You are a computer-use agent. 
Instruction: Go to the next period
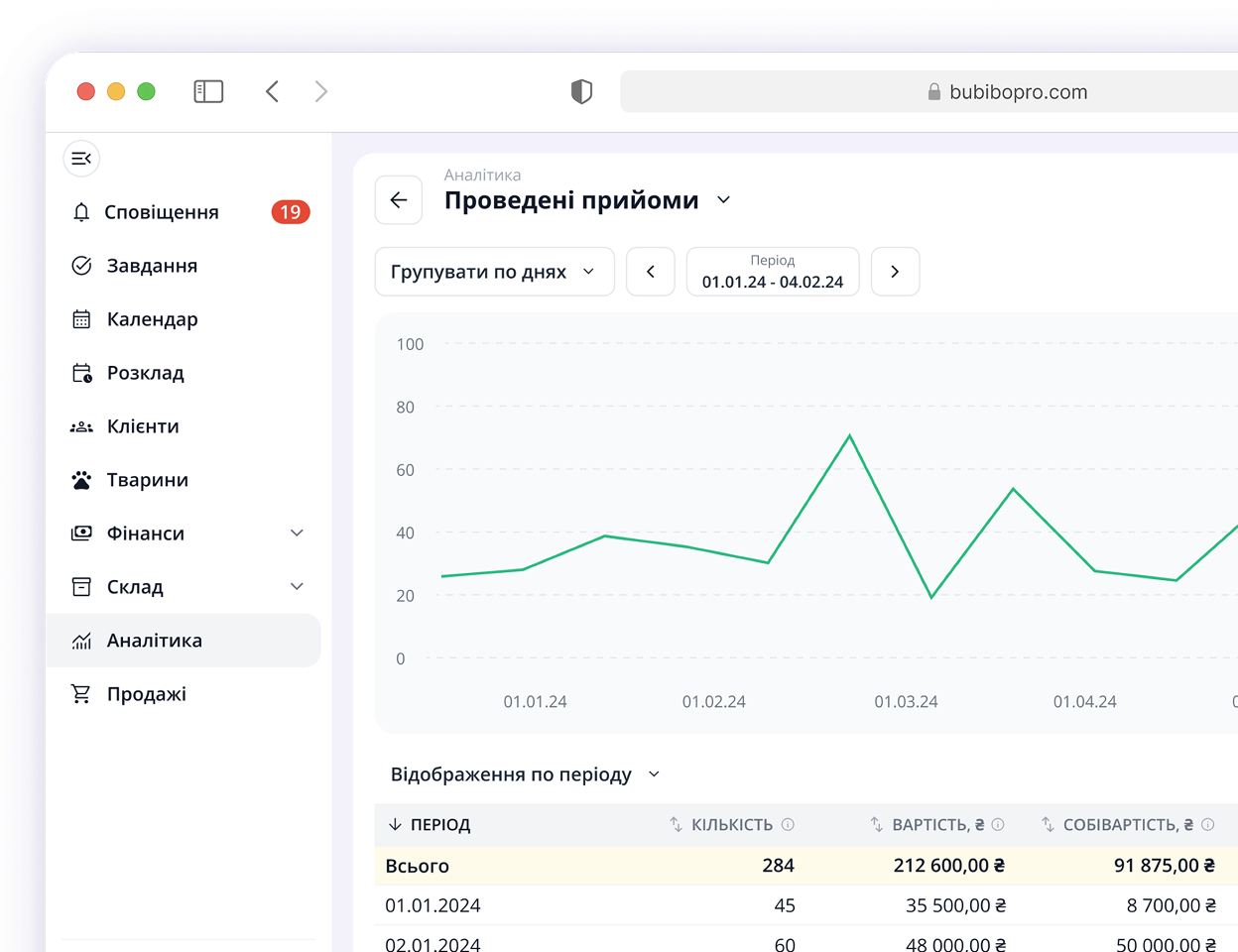tap(895, 272)
